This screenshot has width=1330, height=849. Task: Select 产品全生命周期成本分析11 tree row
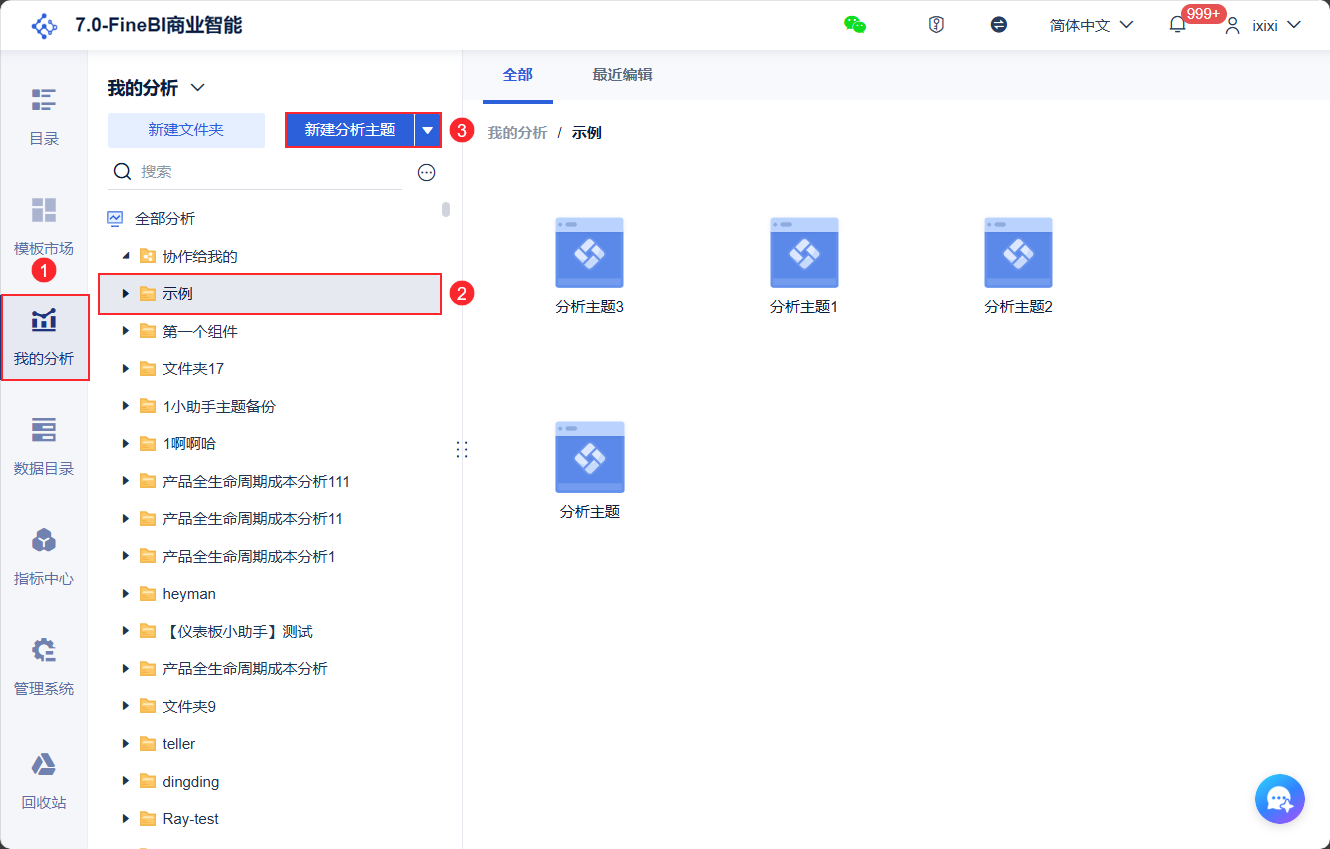tap(270, 518)
